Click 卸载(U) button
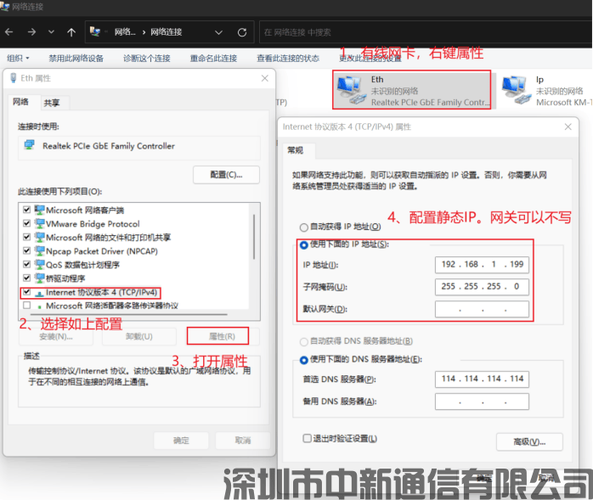The width and height of the screenshot is (593, 500). coord(139,337)
